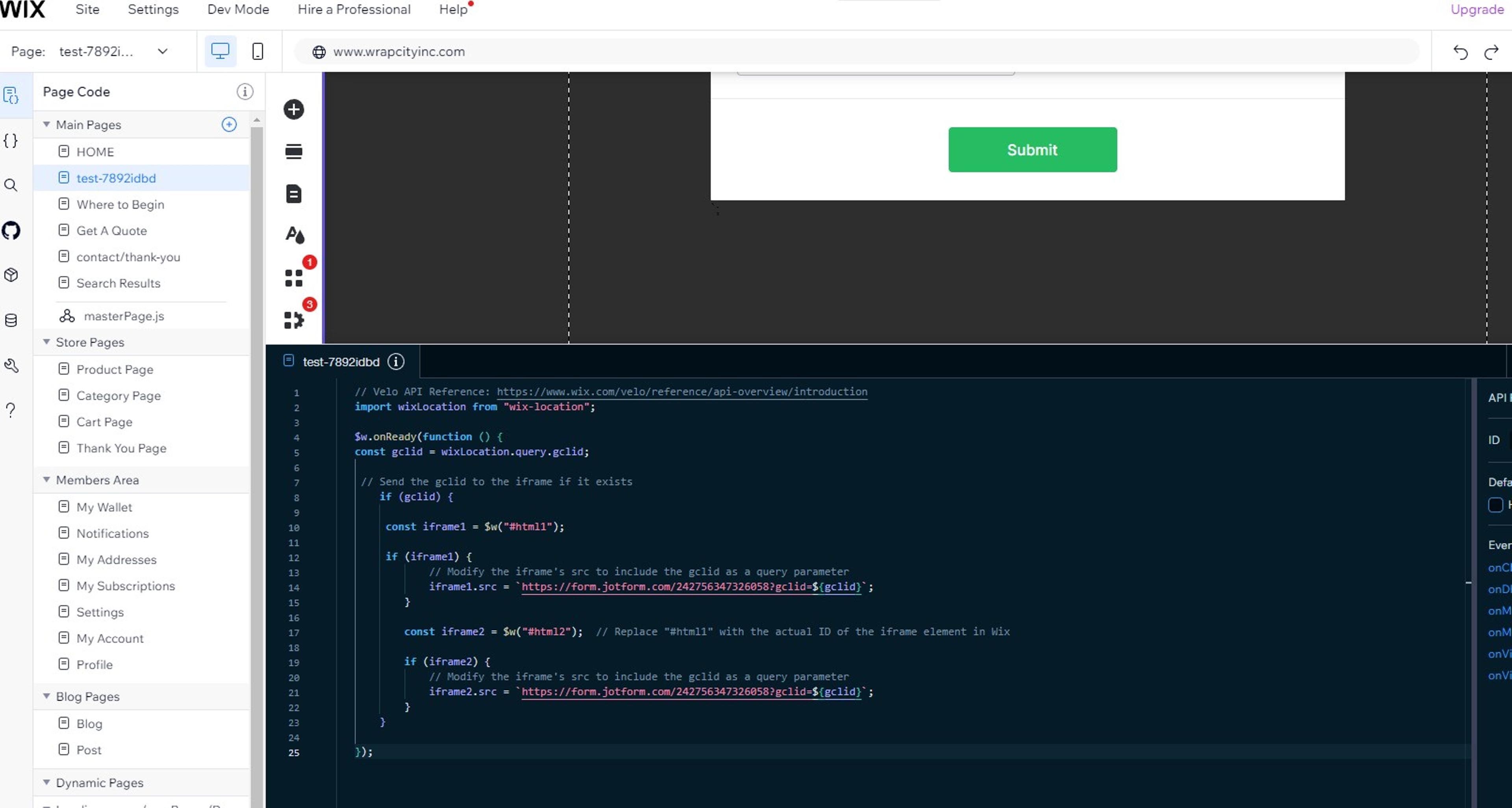Collapse the Members Area section
The image size is (1512, 808).
point(46,479)
